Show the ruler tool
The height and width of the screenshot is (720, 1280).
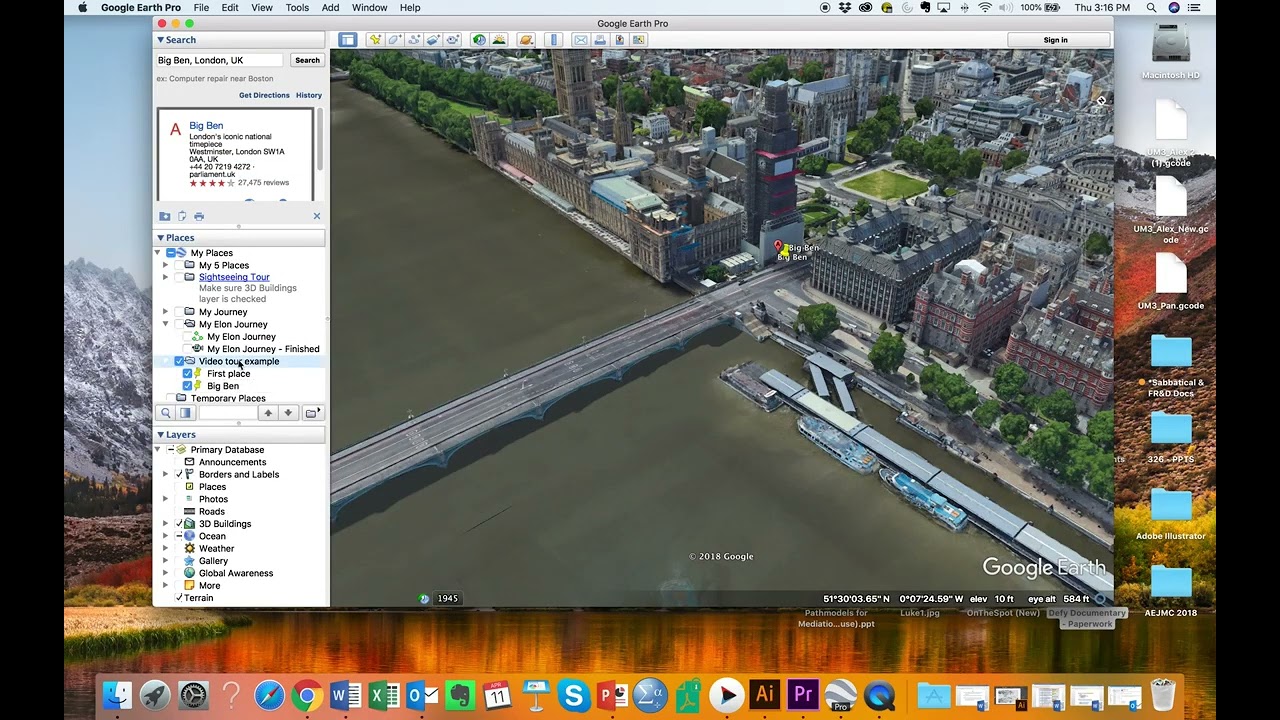point(553,40)
